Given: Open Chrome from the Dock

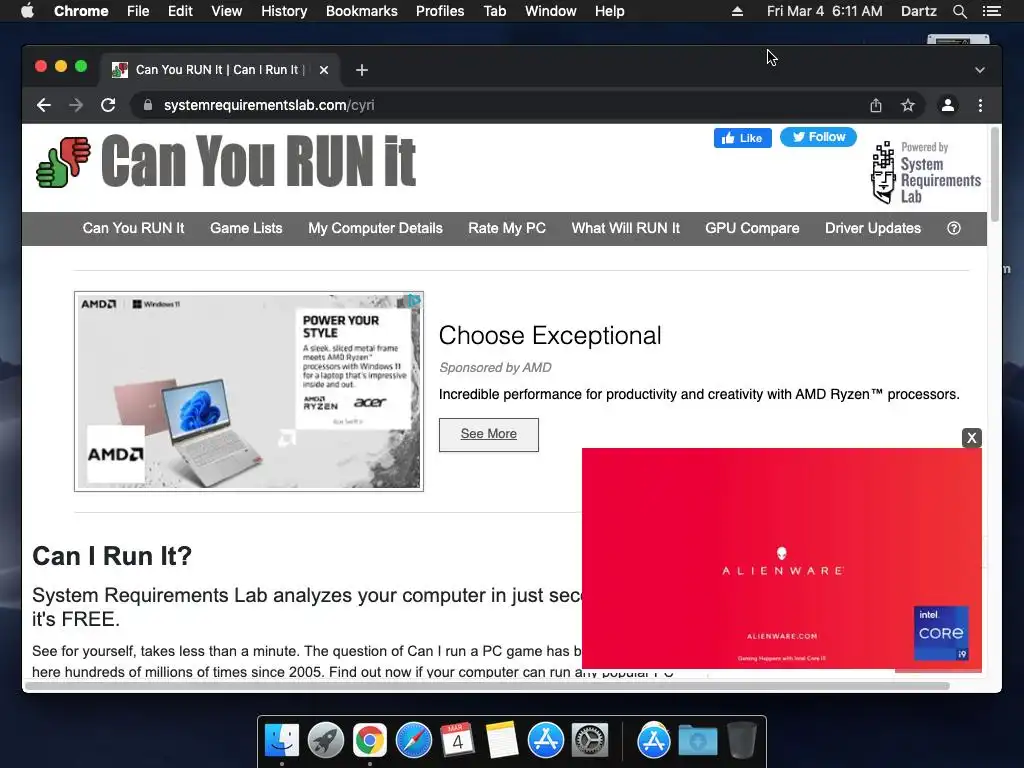Looking at the screenshot, I should point(370,741).
